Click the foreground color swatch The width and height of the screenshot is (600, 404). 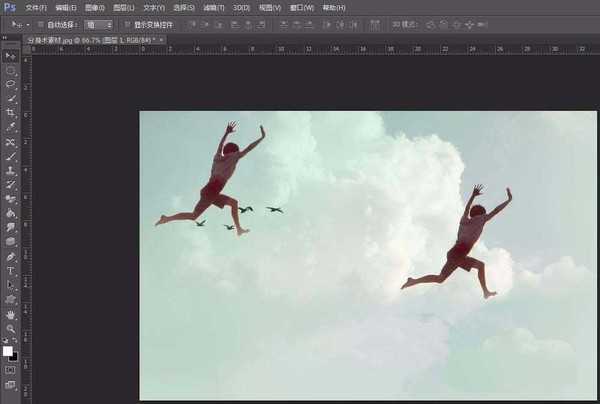click(8, 350)
